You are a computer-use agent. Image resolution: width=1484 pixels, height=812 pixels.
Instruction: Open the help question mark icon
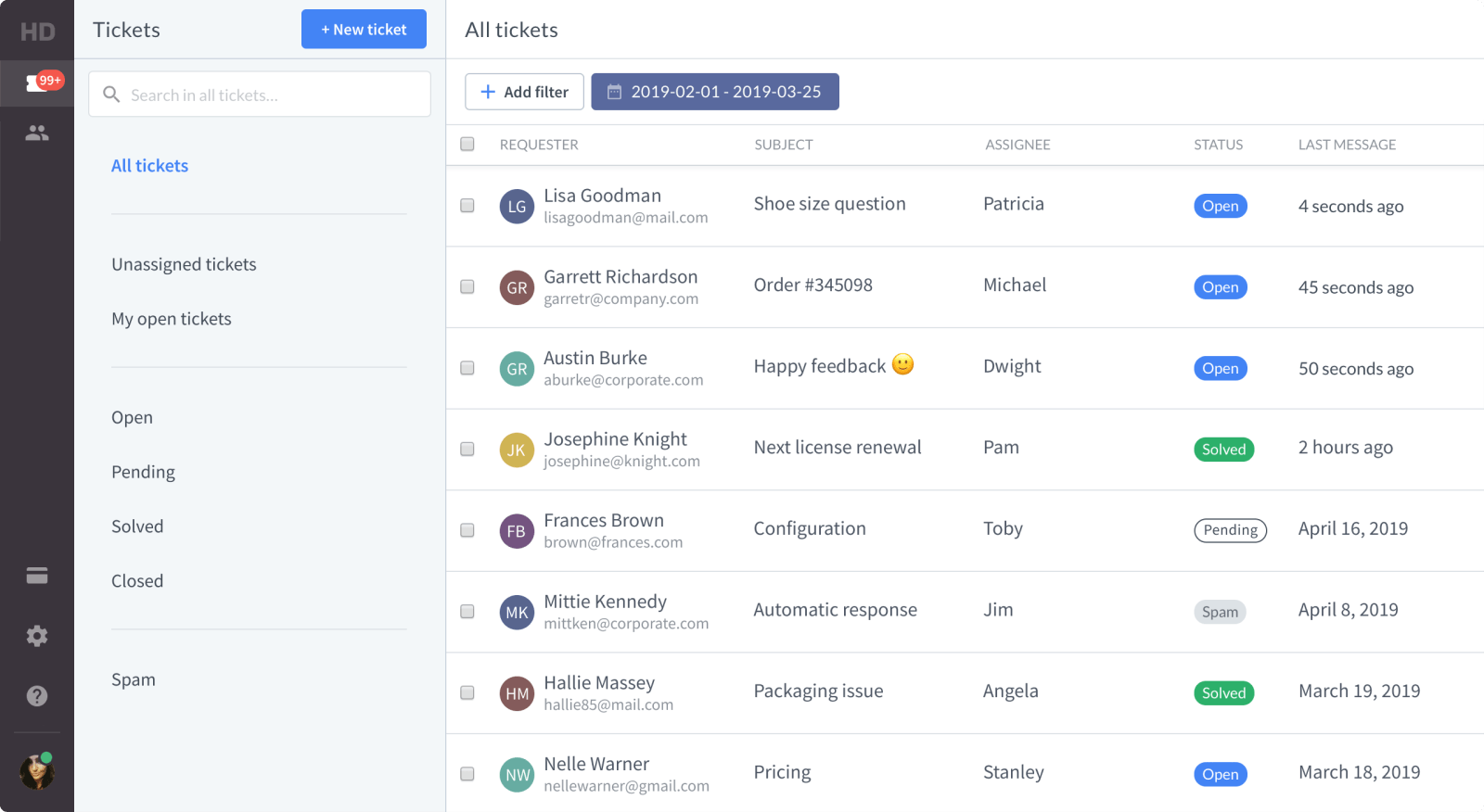click(37, 696)
